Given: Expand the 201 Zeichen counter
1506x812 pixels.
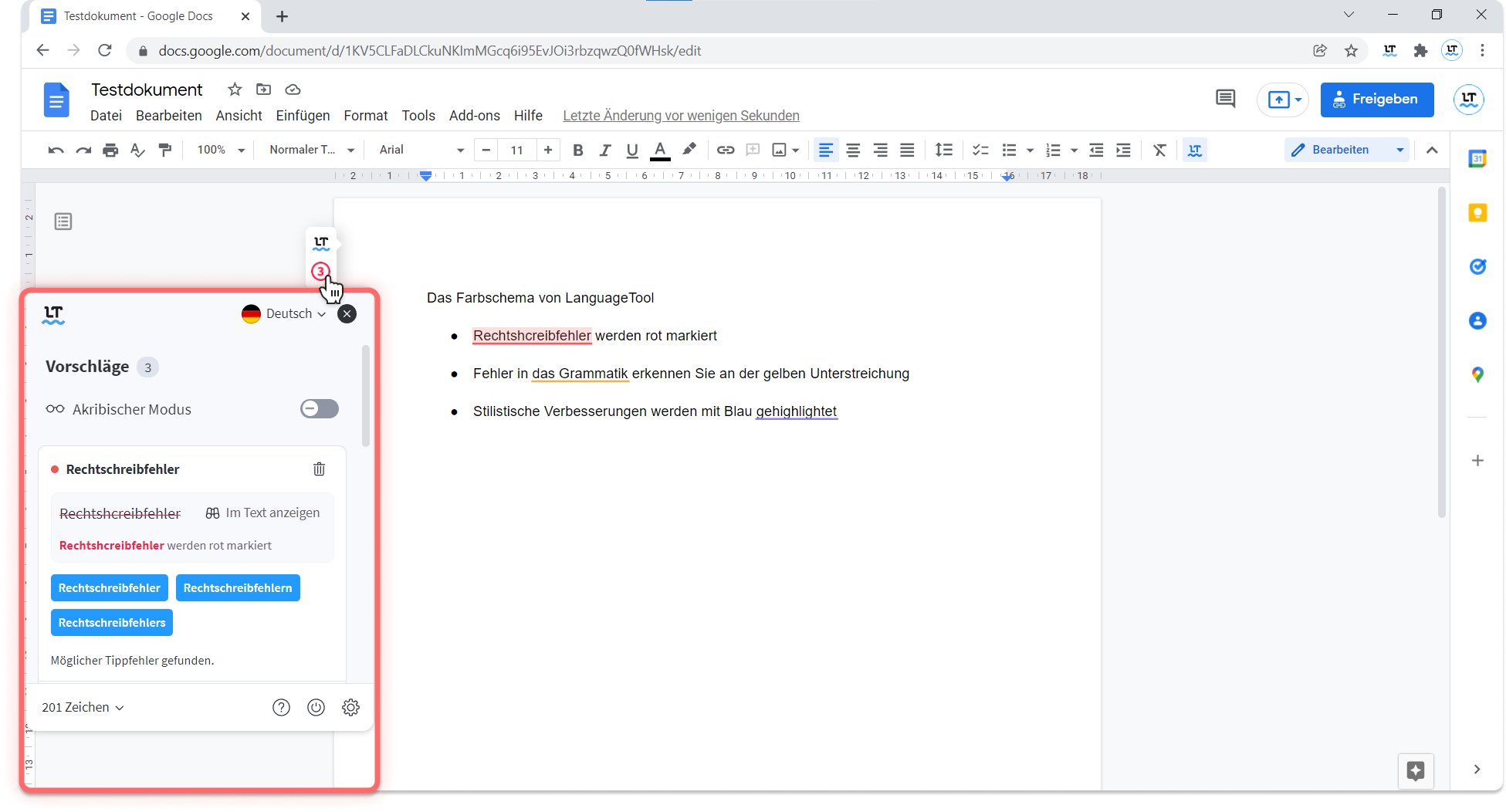Looking at the screenshot, I should tap(83, 707).
